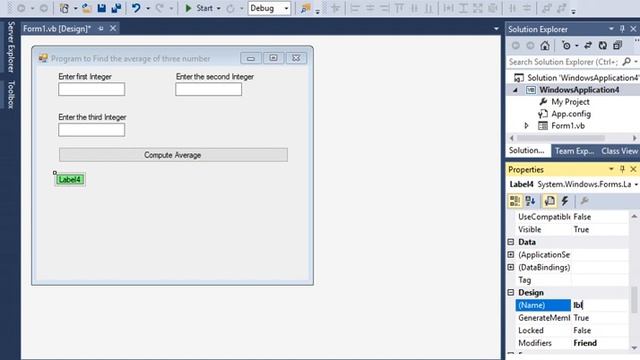640x360 pixels.
Task: Pin the Solution Explorer panel
Action: click(622, 29)
